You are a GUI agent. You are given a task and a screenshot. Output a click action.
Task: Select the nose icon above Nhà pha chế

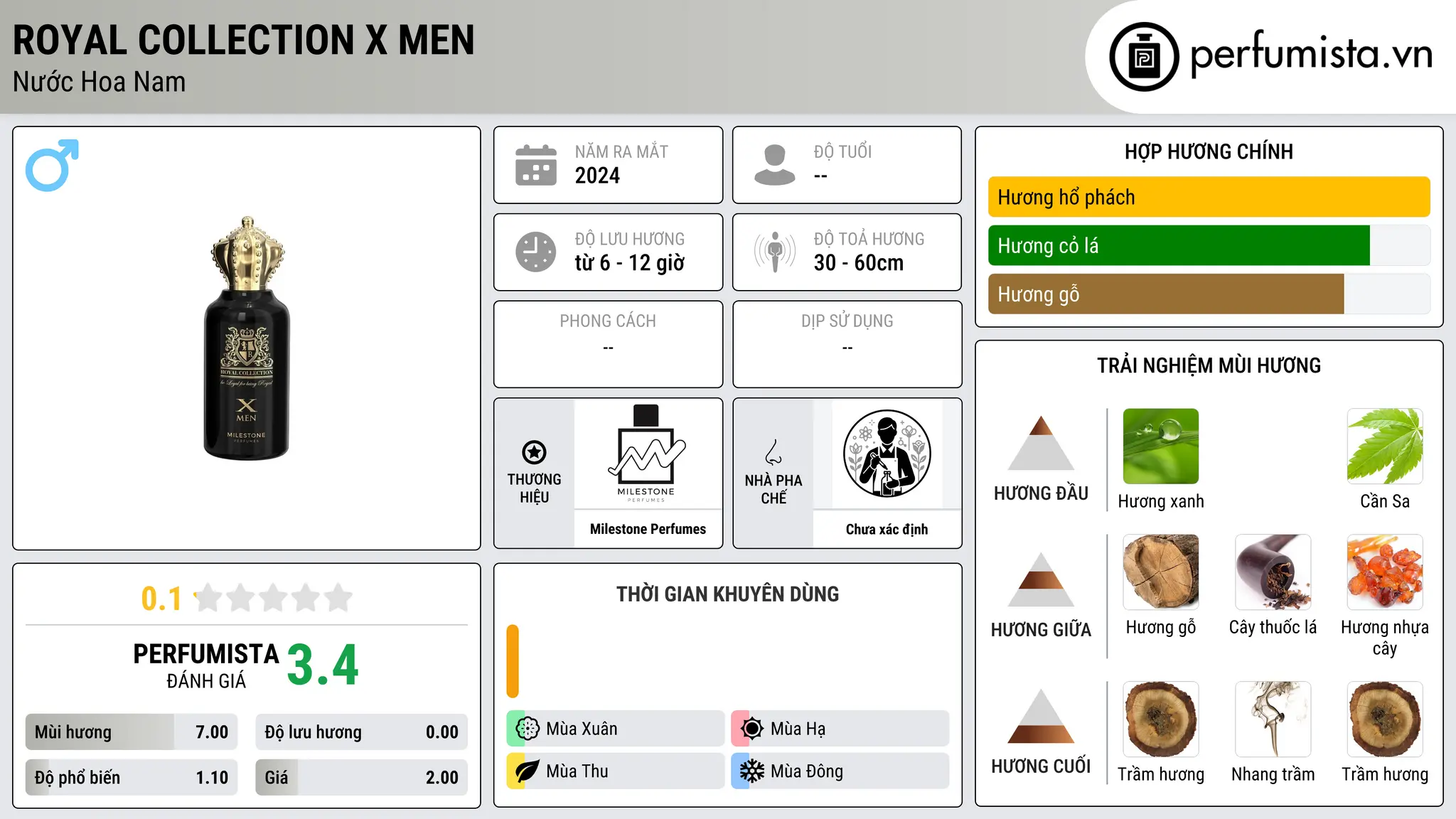point(773,452)
